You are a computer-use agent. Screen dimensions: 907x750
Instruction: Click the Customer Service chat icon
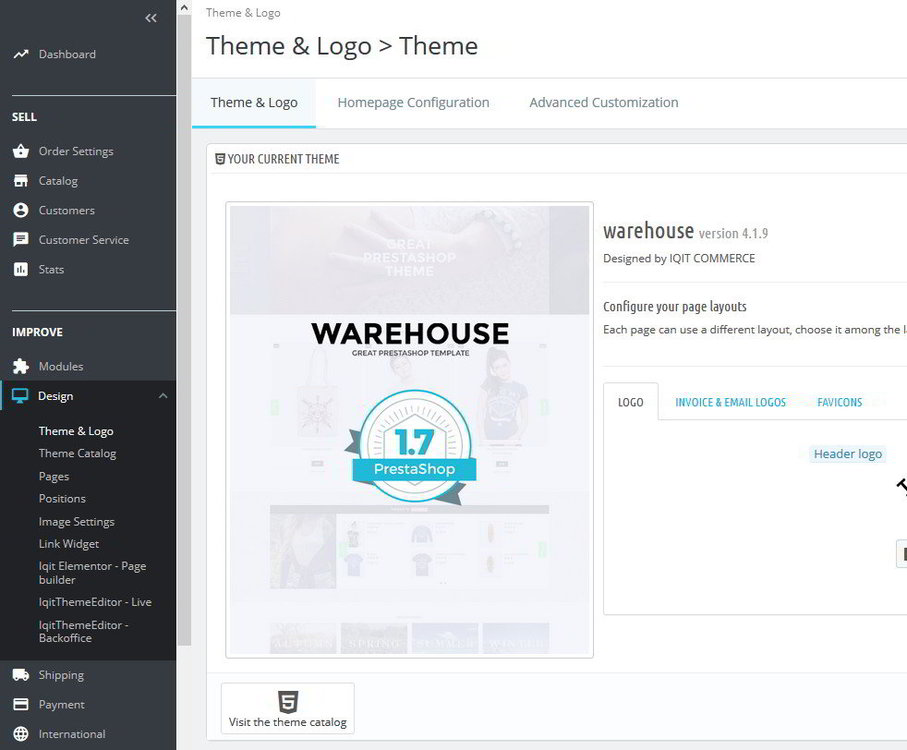point(21,239)
